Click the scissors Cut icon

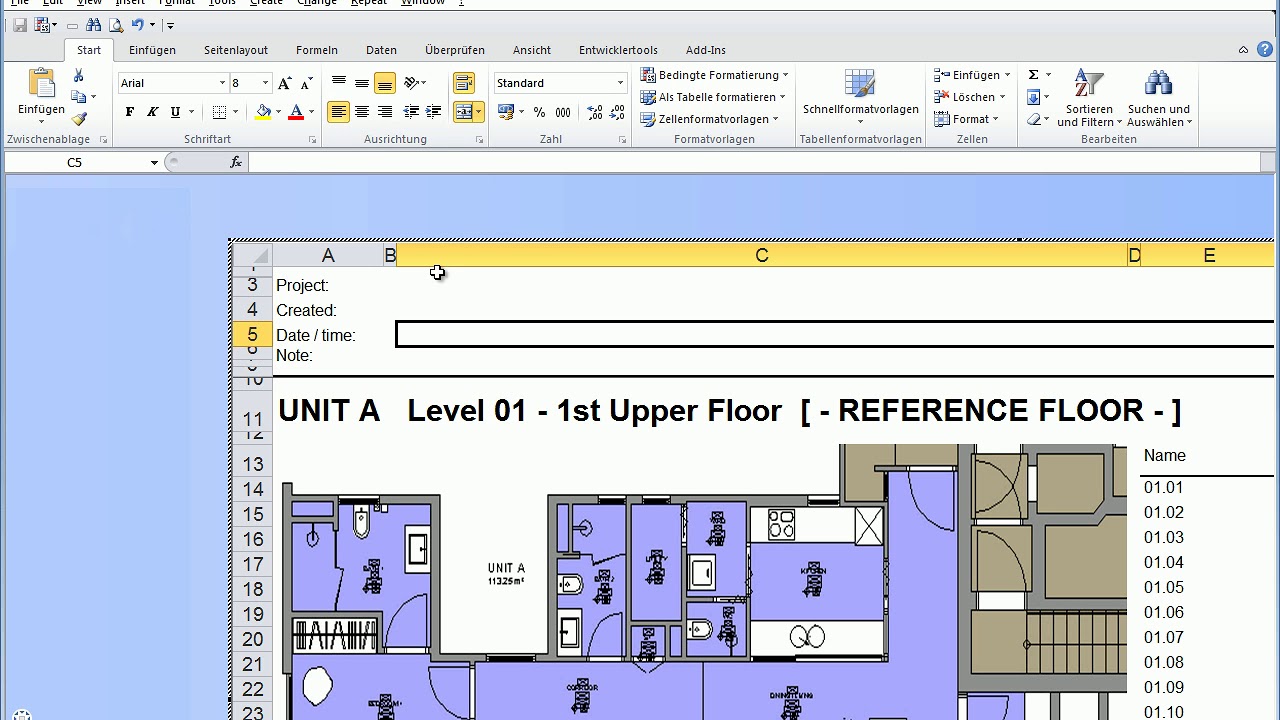[x=79, y=76]
